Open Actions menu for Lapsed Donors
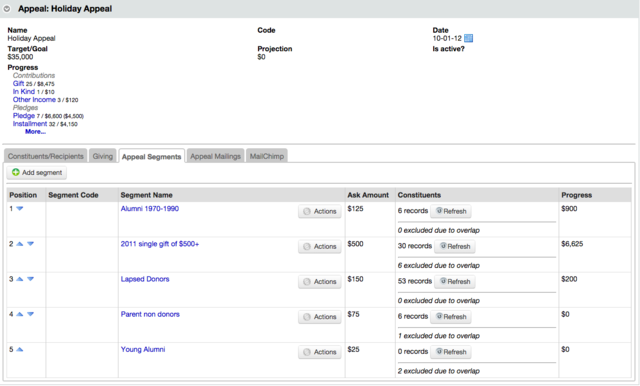The image size is (640, 386). (320, 282)
